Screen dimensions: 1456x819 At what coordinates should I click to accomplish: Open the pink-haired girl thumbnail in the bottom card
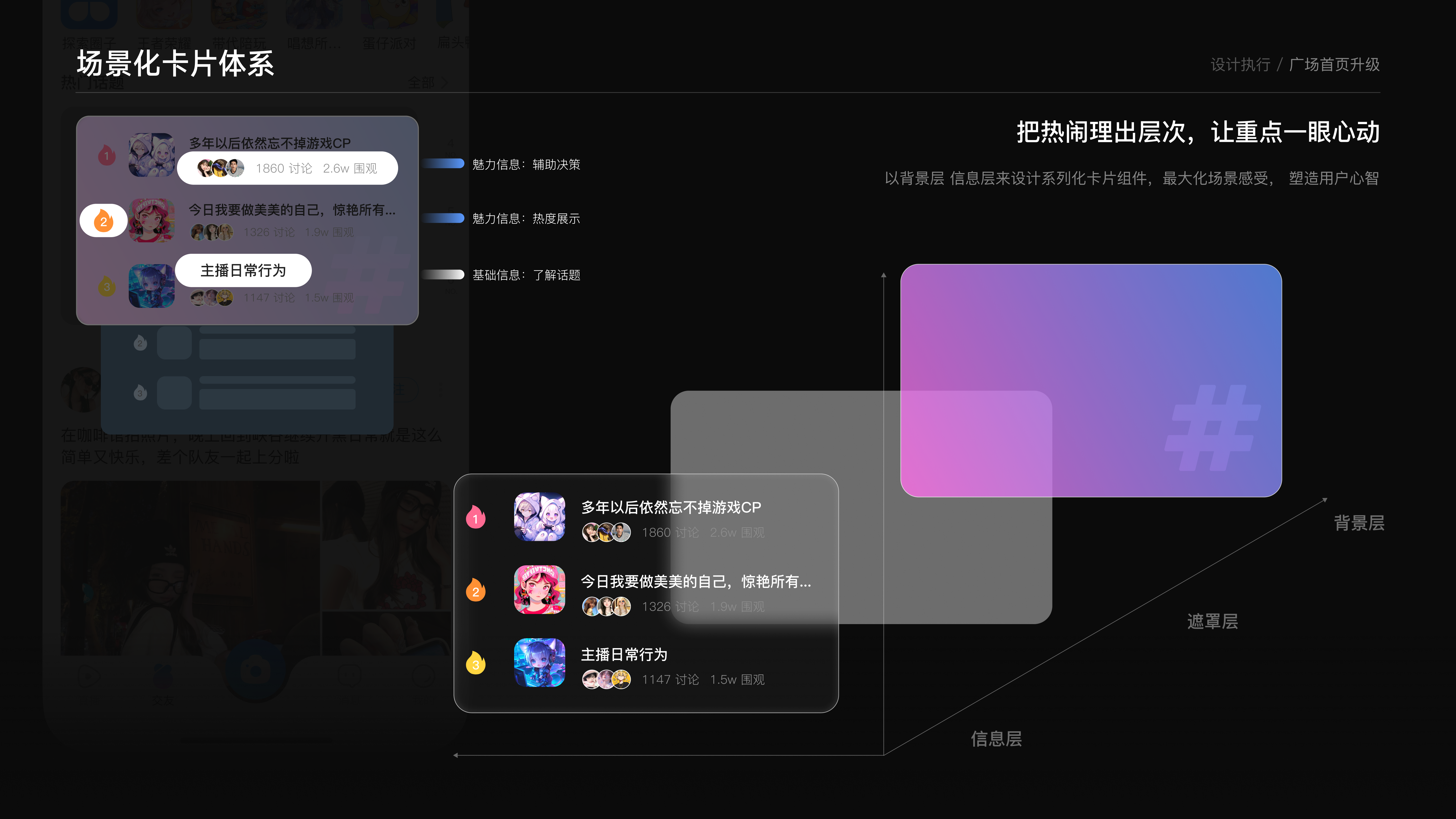[x=539, y=589]
